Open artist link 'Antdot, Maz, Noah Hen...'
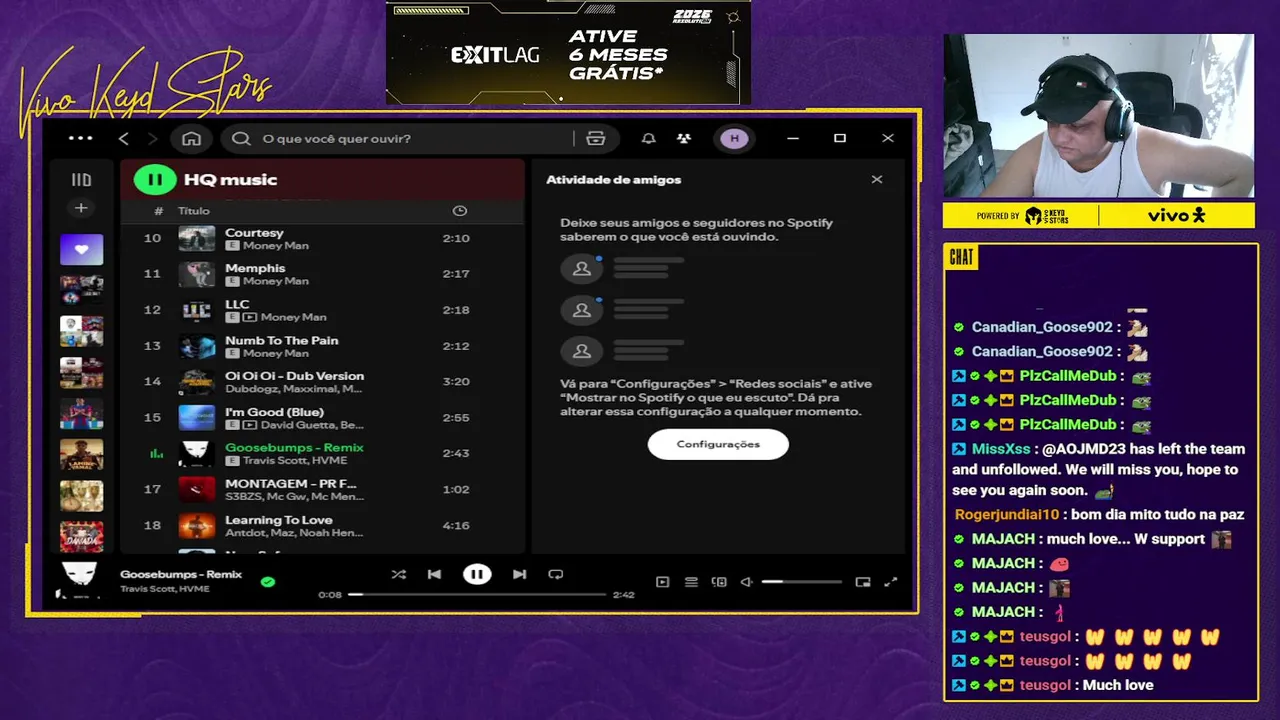 click(x=294, y=533)
